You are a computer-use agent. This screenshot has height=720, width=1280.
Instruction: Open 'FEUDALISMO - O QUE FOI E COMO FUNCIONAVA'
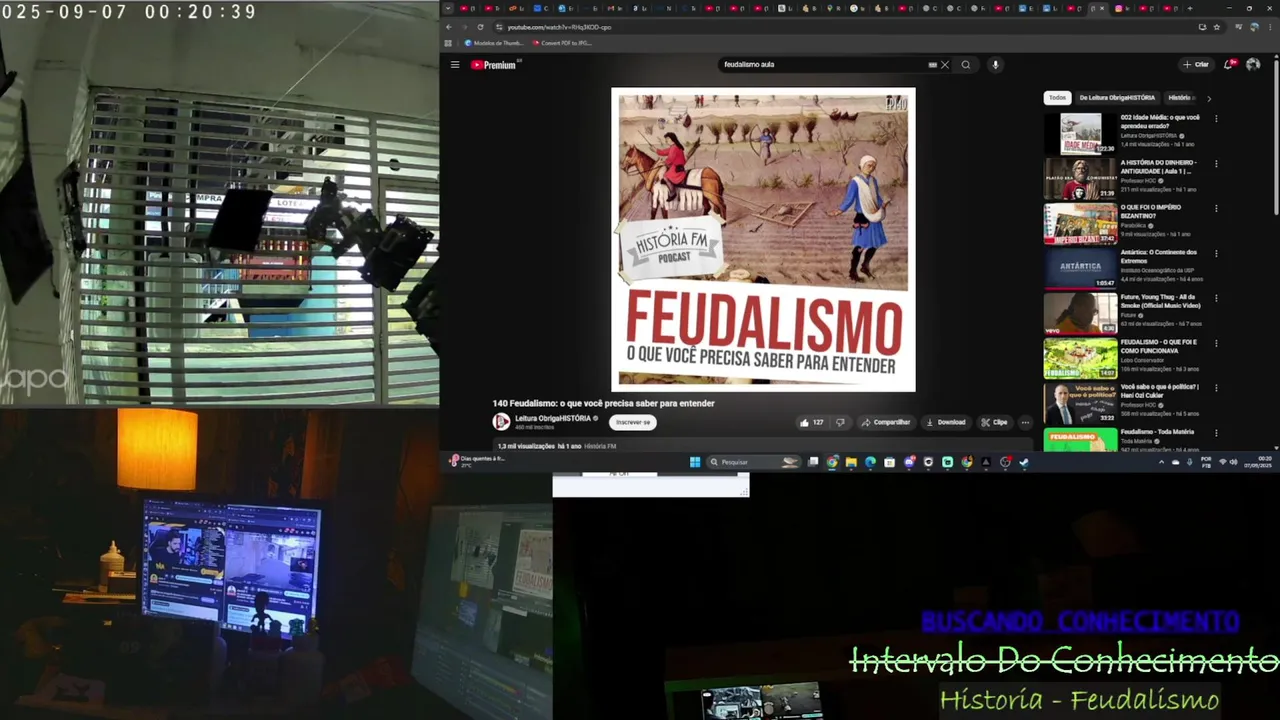point(1158,346)
